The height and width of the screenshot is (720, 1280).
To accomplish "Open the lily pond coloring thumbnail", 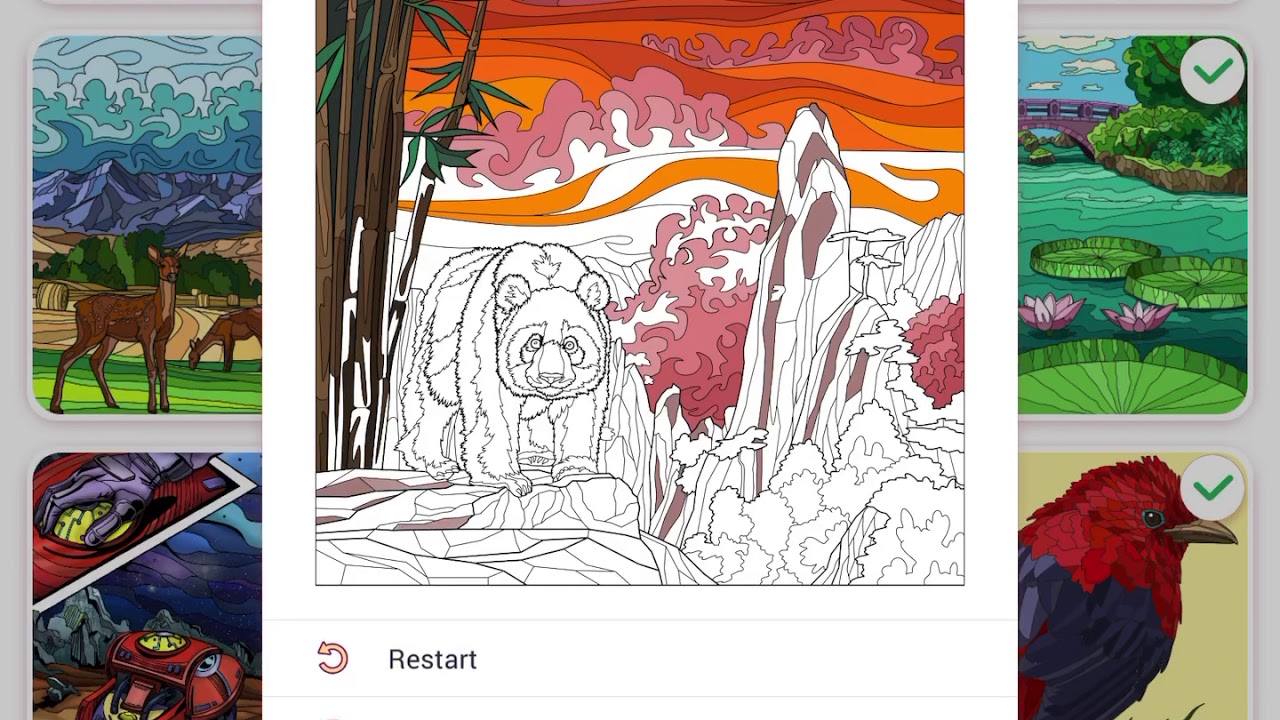I will 1133,225.
